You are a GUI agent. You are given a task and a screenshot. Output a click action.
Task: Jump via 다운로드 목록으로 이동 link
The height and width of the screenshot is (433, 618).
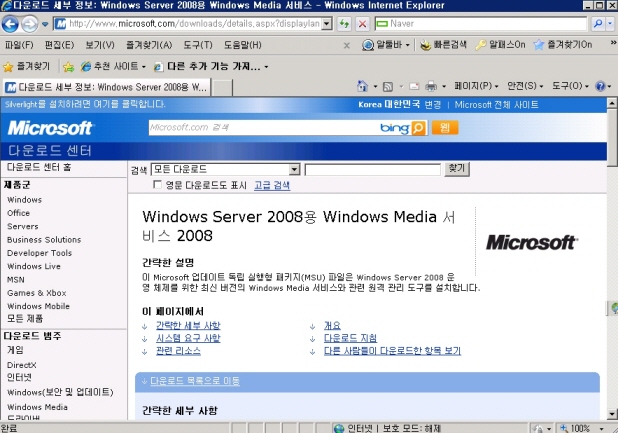click(x=195, y=381)
